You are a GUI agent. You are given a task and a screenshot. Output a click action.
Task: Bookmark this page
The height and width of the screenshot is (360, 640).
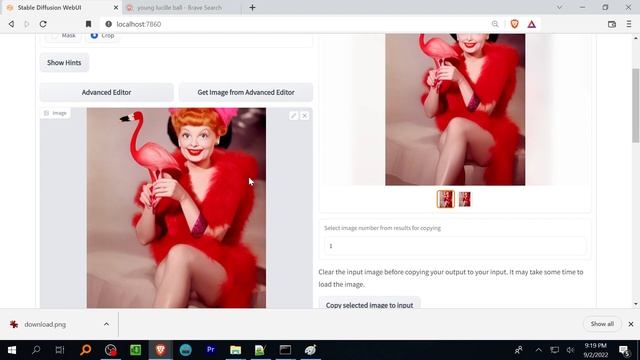coord(88,24)
